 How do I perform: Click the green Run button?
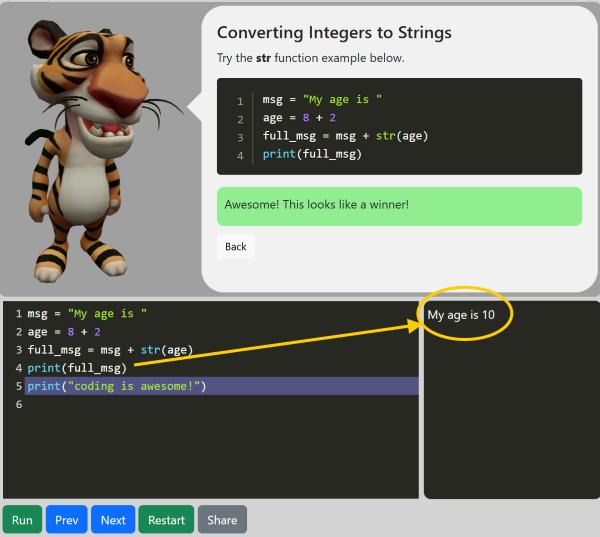coord(22,520)
